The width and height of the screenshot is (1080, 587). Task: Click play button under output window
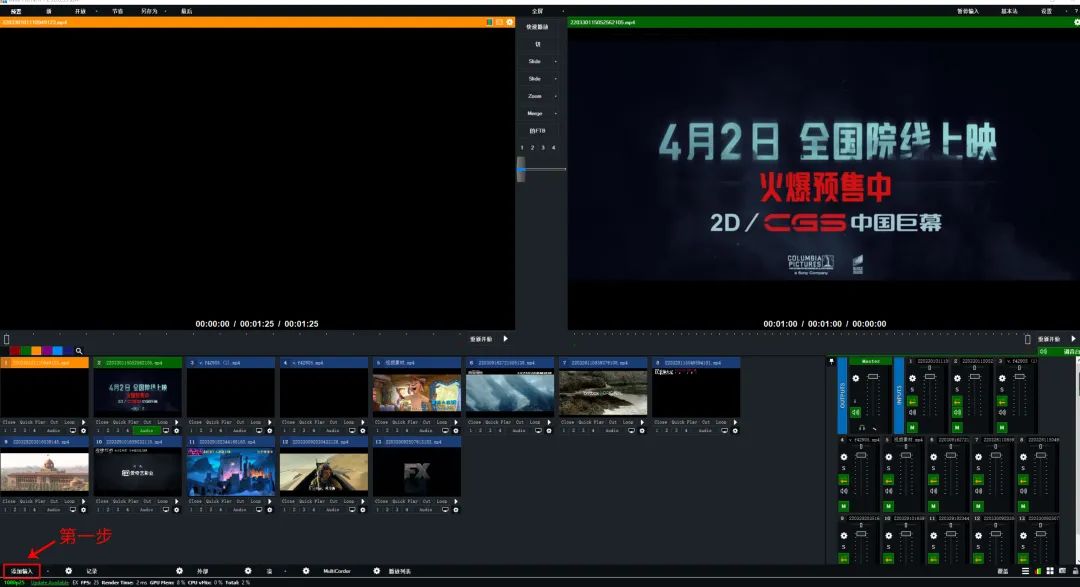[x=1073, y=339]
